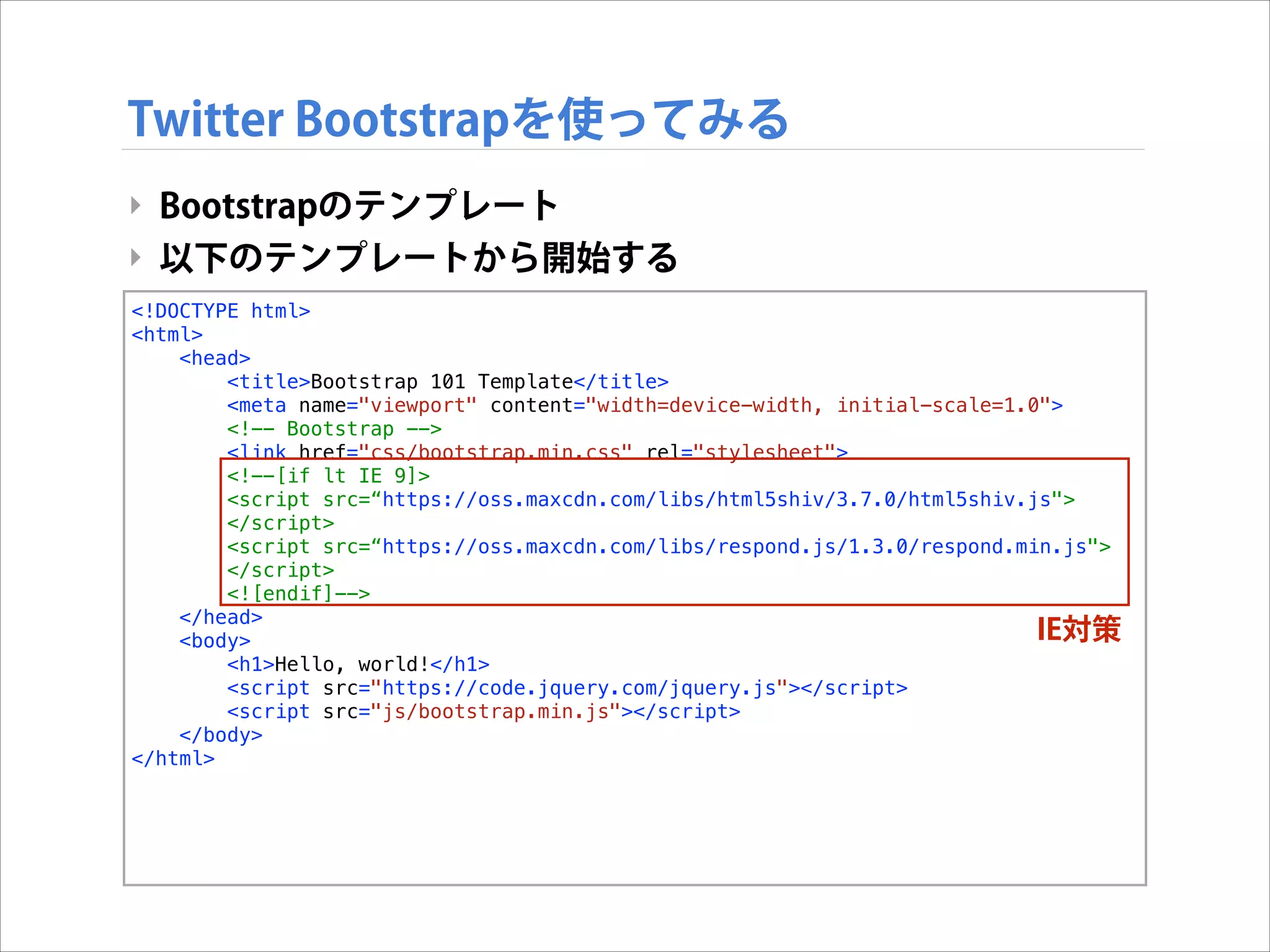Click the opening '<head>' tag line
1270x952 pixels.
coord(215,358)
